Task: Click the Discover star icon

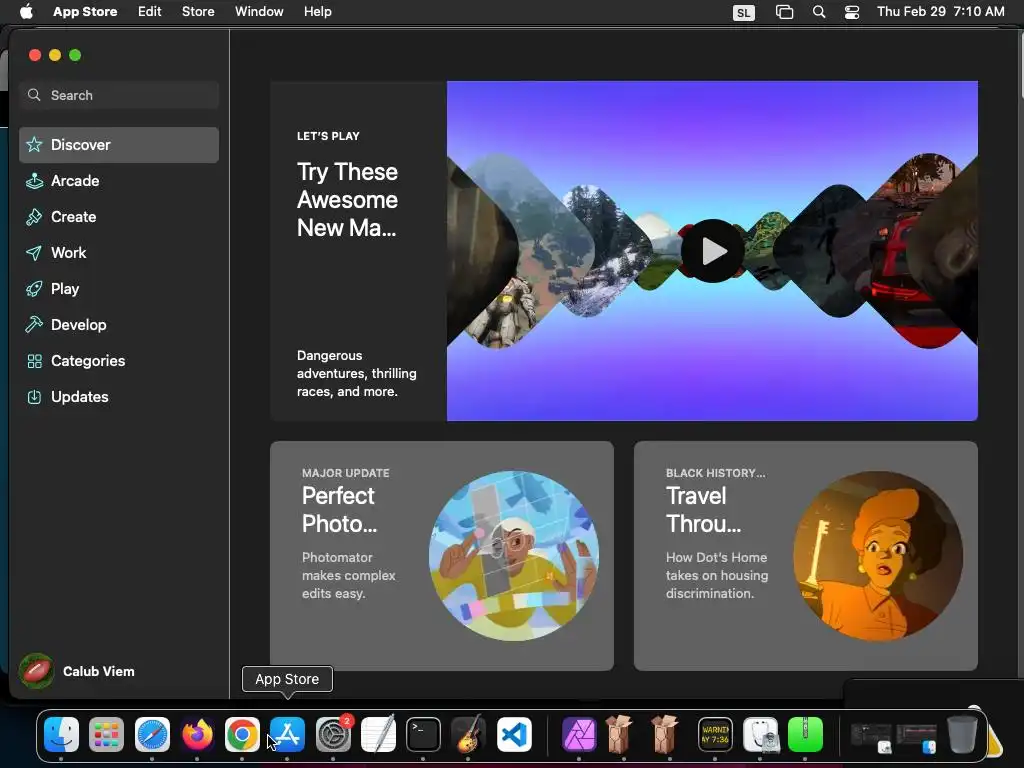Action: (x=35, y=144)
